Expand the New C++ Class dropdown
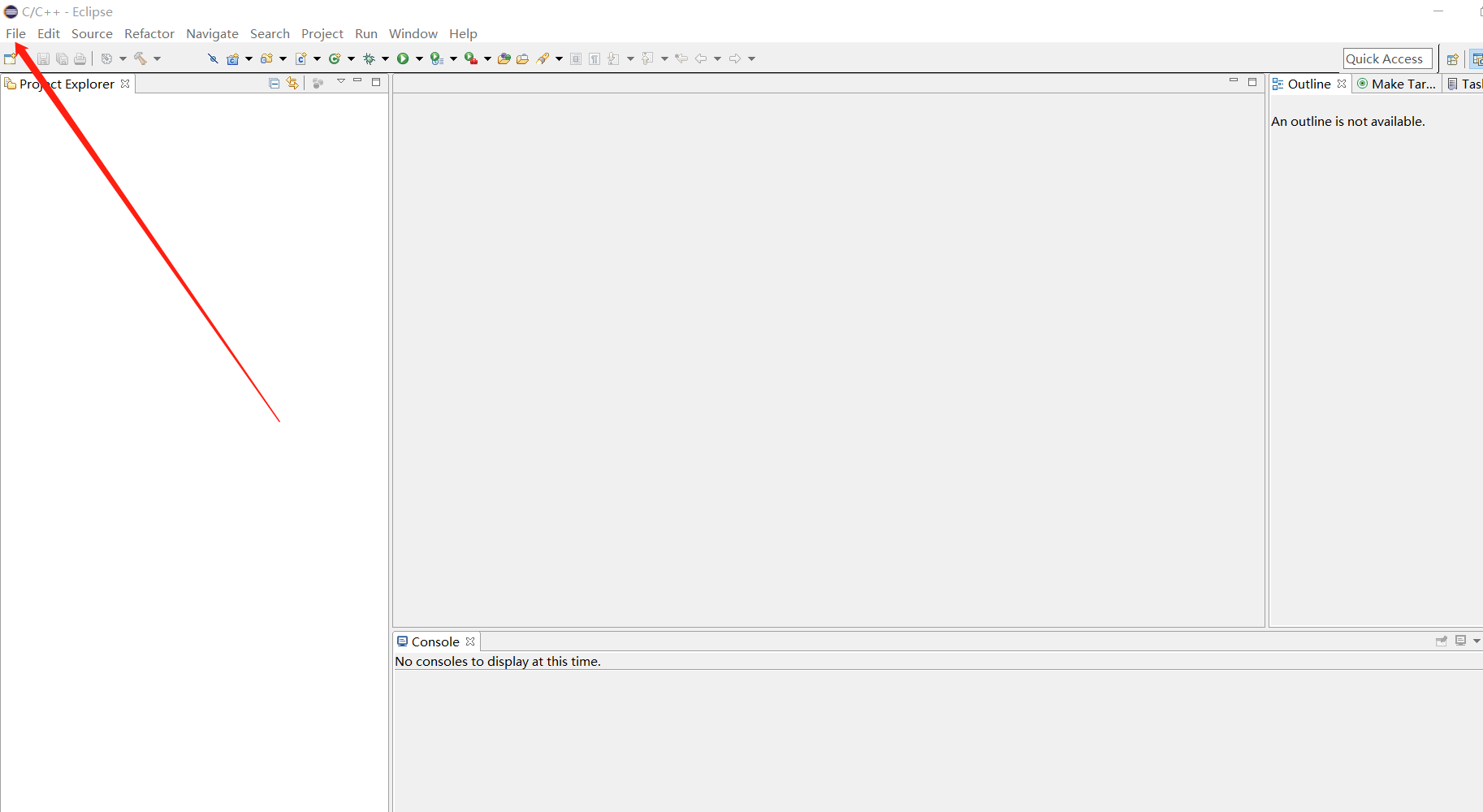 351,58
